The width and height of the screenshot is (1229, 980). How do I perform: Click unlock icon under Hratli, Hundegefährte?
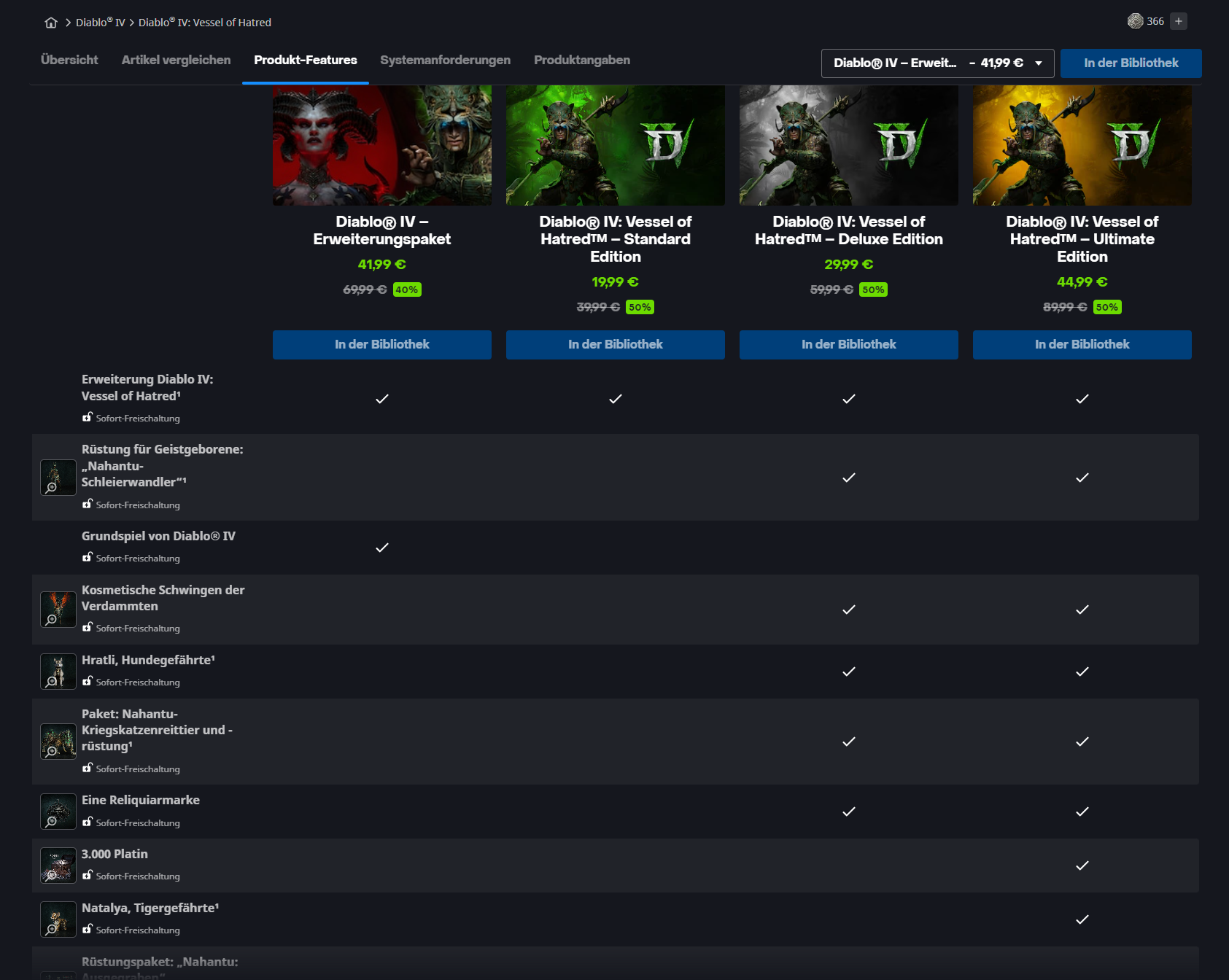pyautogui.click(x=88, y=681)
